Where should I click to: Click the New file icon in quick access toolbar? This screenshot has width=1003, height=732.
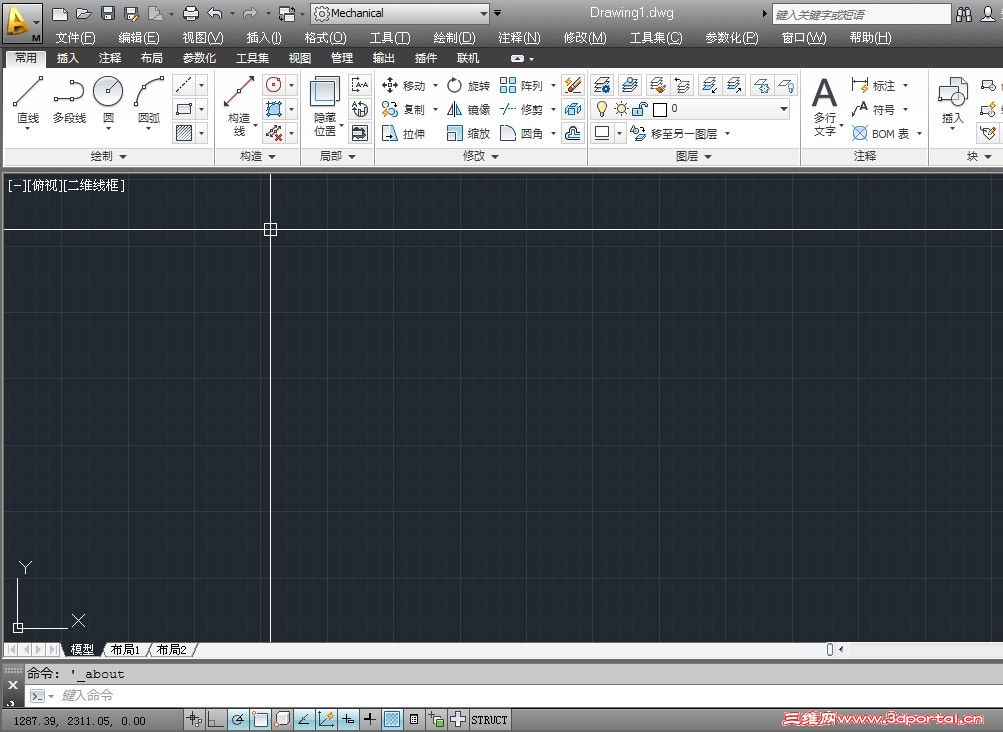point(59,13)
